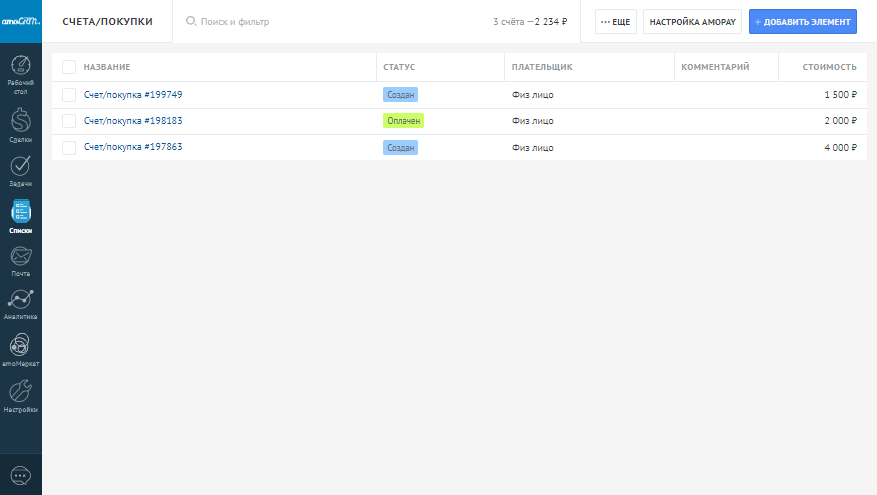
Task: Open the Настройки settings icon
Action: pyautogui.click(x=20, y=392)
